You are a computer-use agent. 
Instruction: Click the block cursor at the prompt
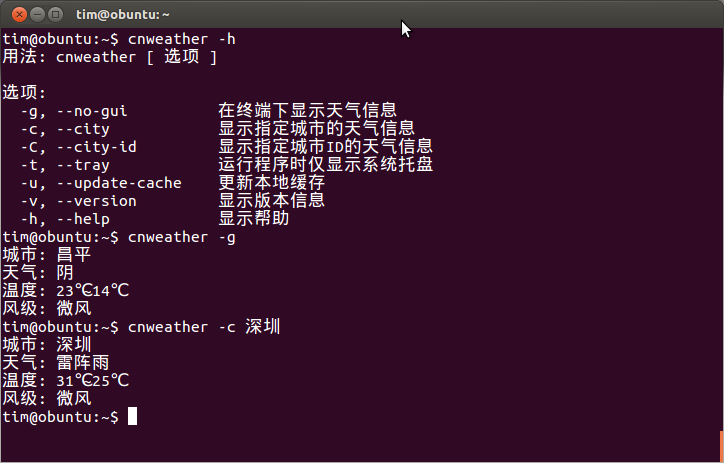133,416
